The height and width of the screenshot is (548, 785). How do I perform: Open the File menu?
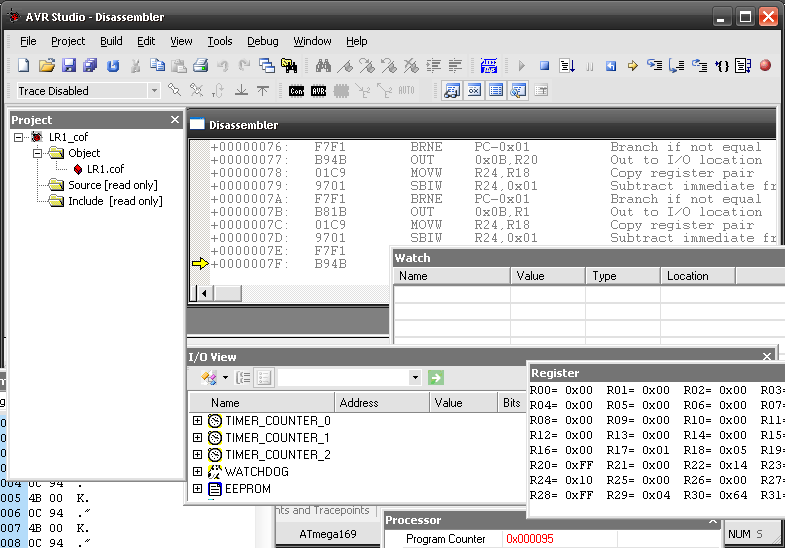[x=28, y=41]
